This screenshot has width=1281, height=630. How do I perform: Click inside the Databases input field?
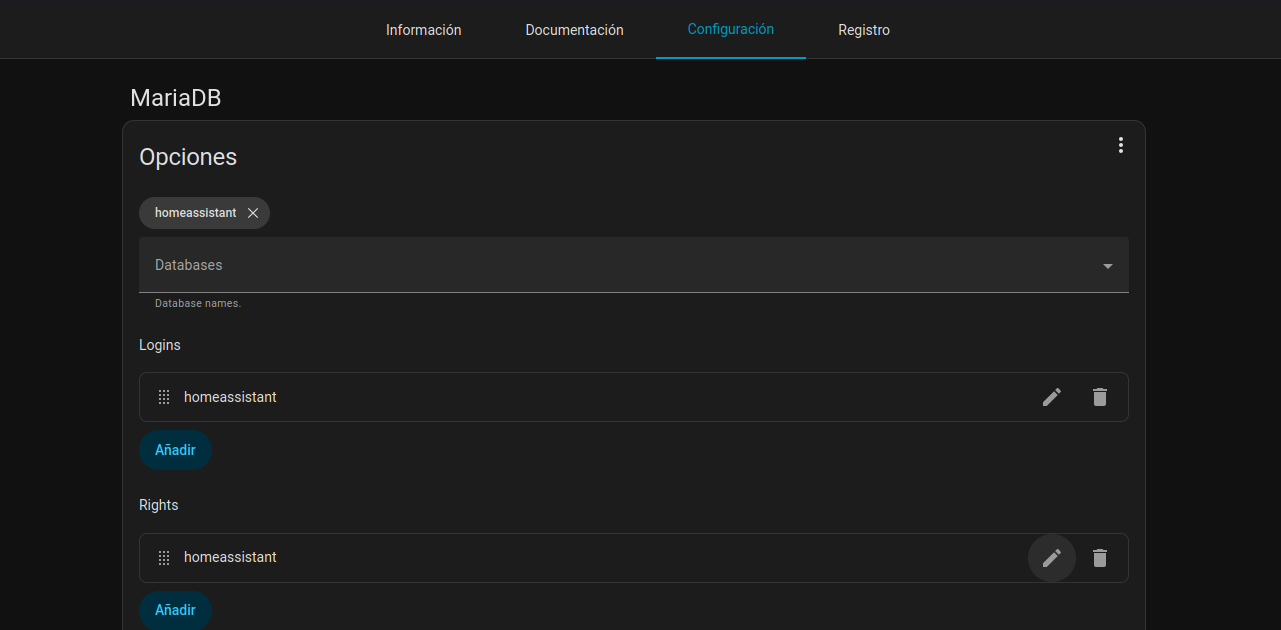point(600,265)
